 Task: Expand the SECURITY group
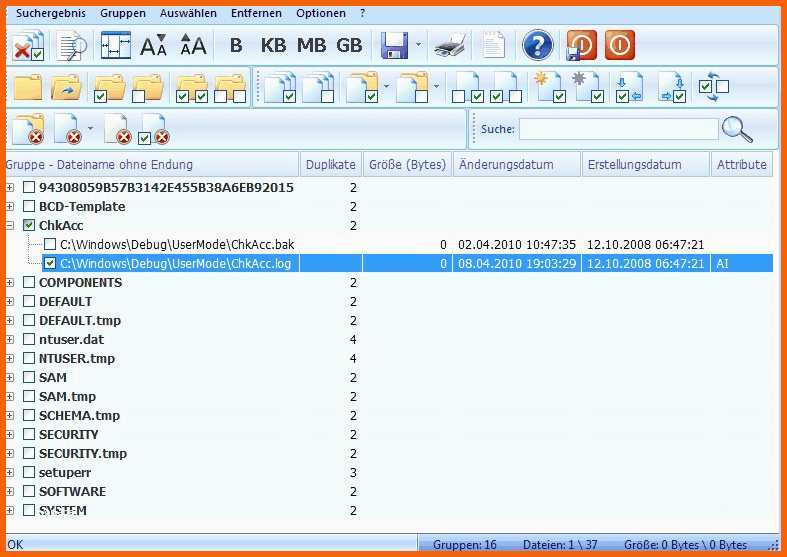[x=10, y=435]
